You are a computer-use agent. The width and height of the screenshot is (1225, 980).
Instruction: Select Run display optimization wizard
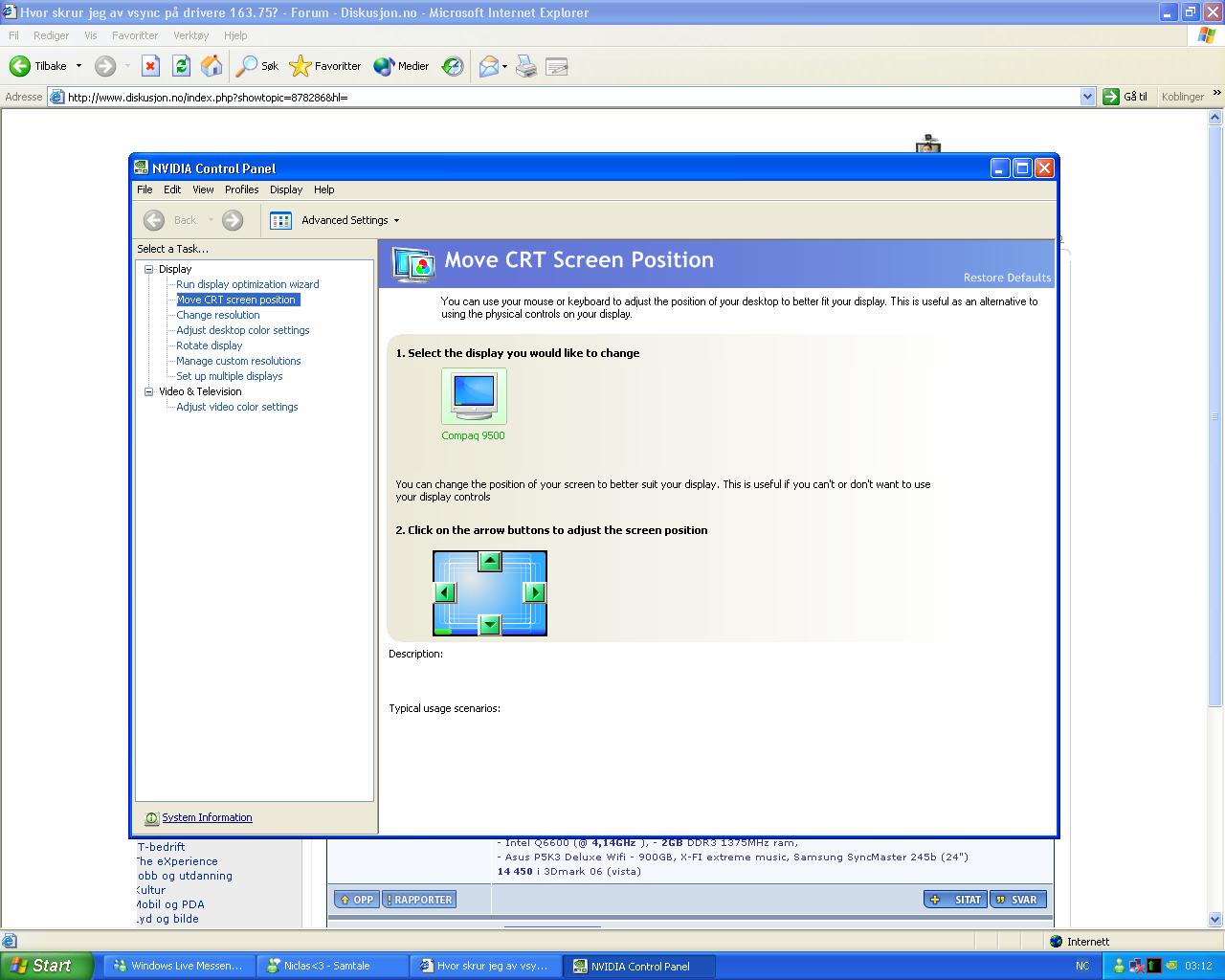(248, 284)
